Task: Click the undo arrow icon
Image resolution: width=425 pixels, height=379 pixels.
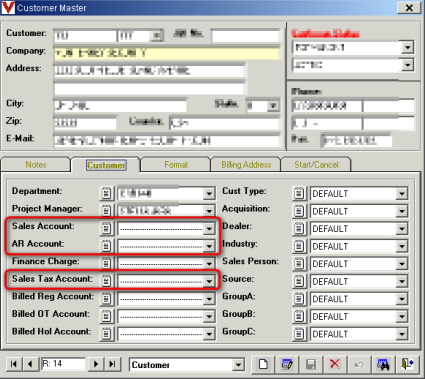Action: [x=359, y=364]
